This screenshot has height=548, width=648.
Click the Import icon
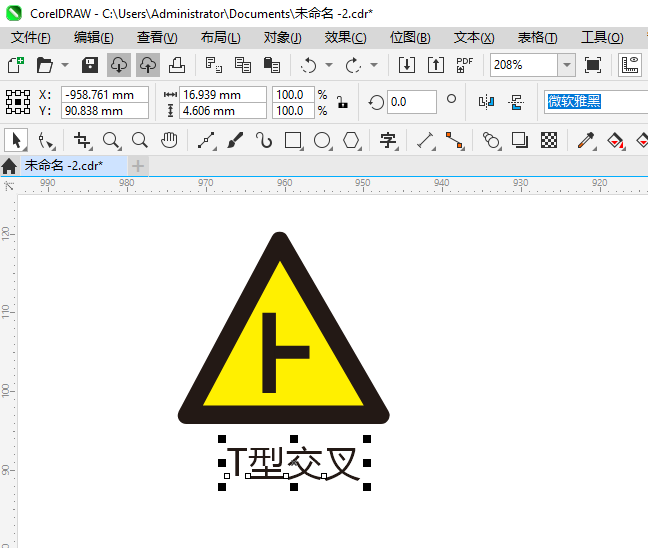[x=407, y=65]
